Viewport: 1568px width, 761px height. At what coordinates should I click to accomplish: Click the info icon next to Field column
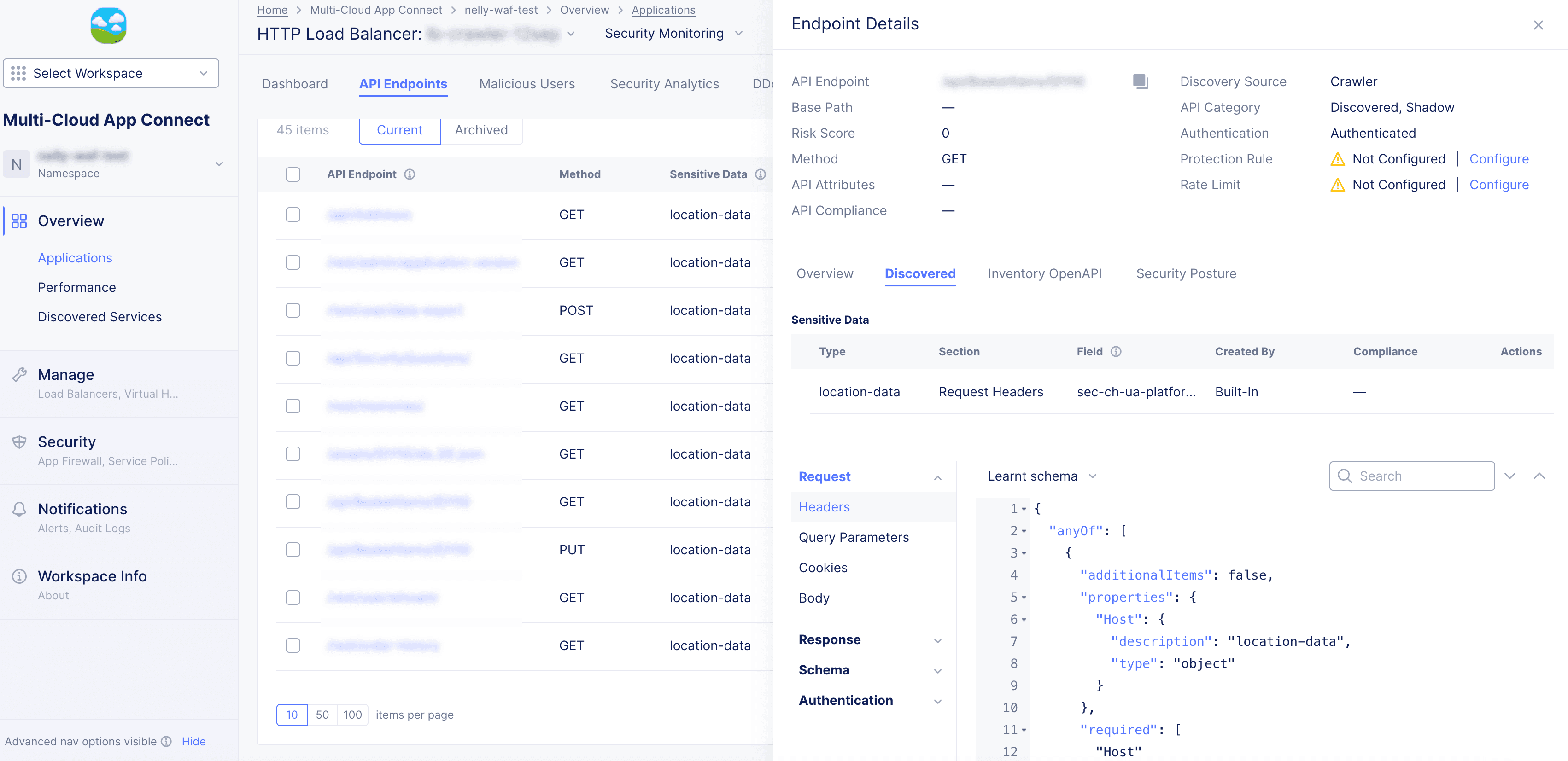point(1116,351)
